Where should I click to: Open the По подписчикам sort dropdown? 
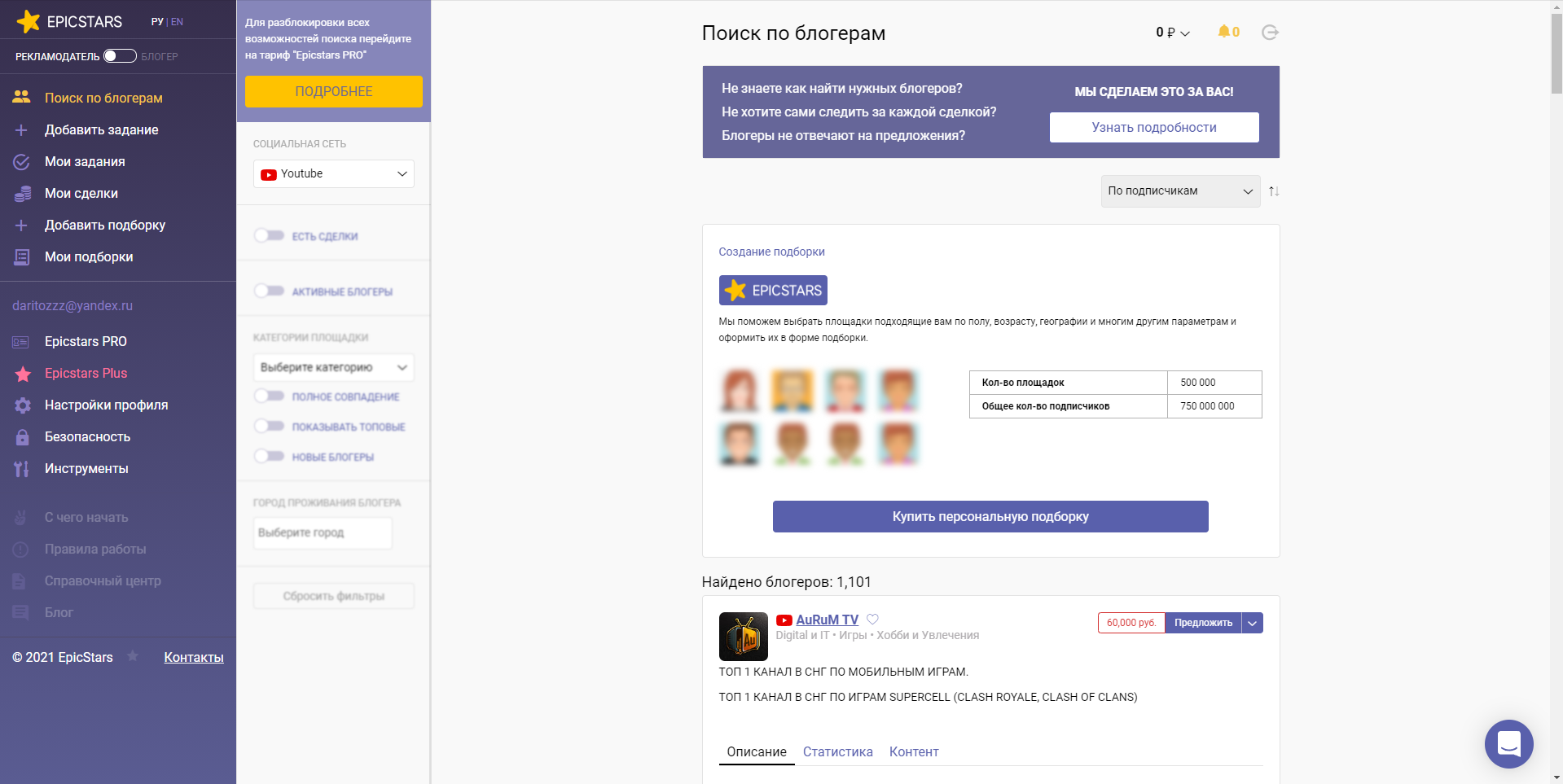1180,191
